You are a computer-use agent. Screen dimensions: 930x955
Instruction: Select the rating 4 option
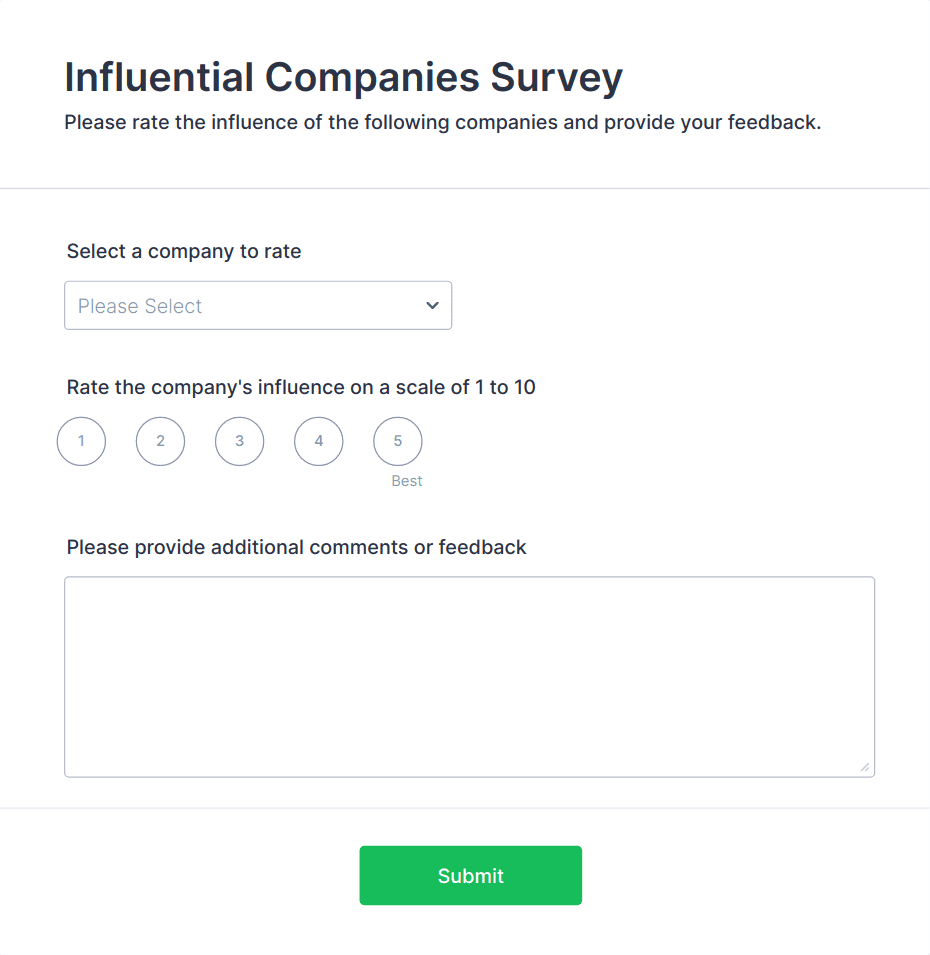click(318, 441)
